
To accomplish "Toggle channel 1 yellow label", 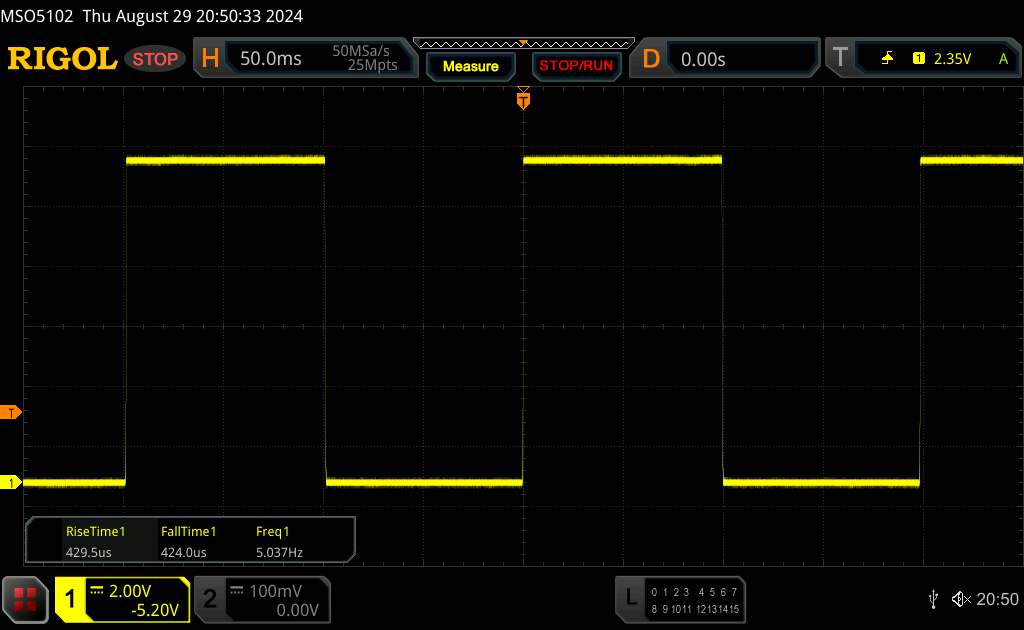I will (x=70, y=599).
